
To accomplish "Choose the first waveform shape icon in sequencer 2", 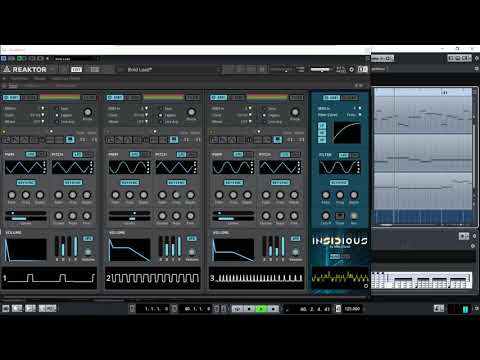I will pyautogui.click(x=110, y=140).
